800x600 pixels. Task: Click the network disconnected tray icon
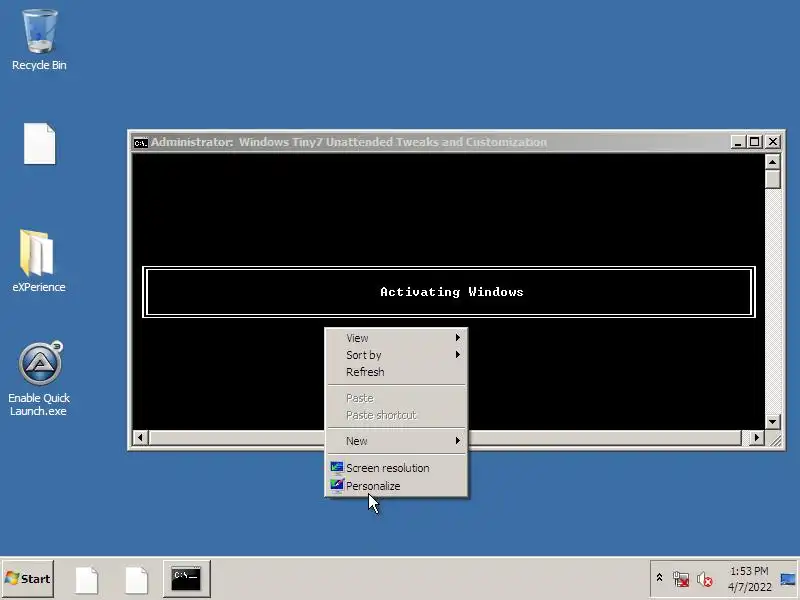click(x=681, y=579)
